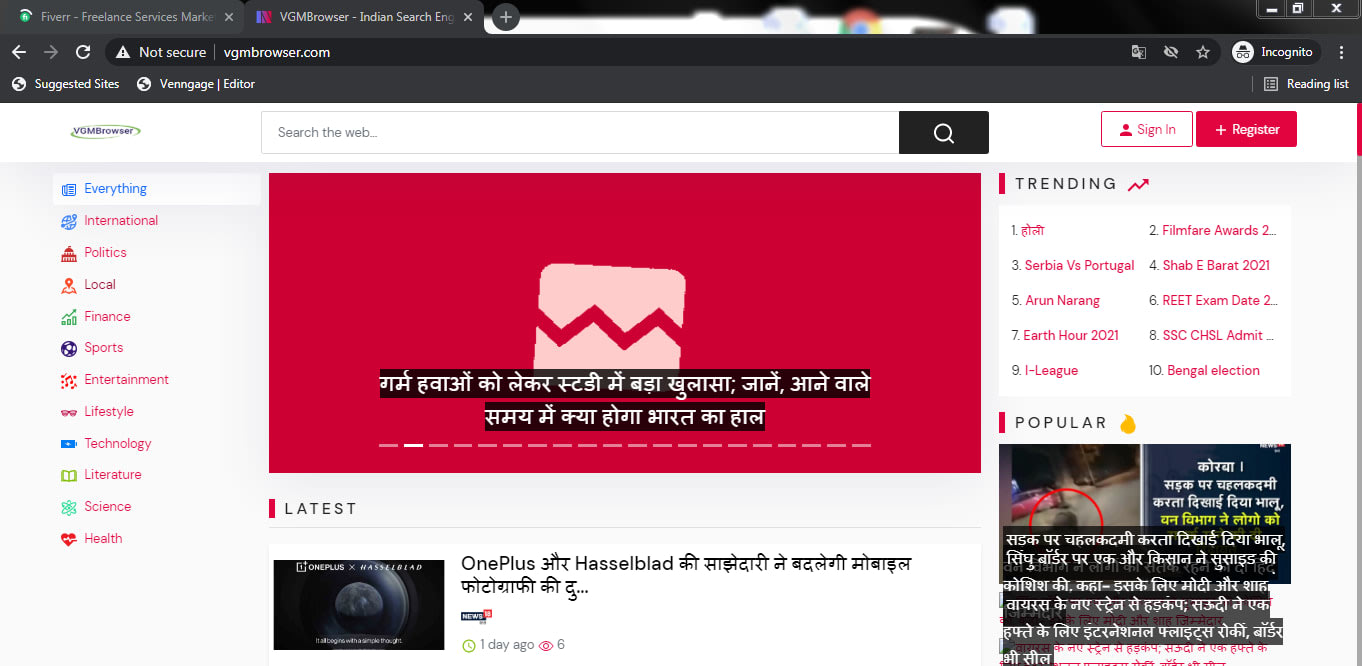
Task: Click the Sign In button
Action: tap(1146, 129)
